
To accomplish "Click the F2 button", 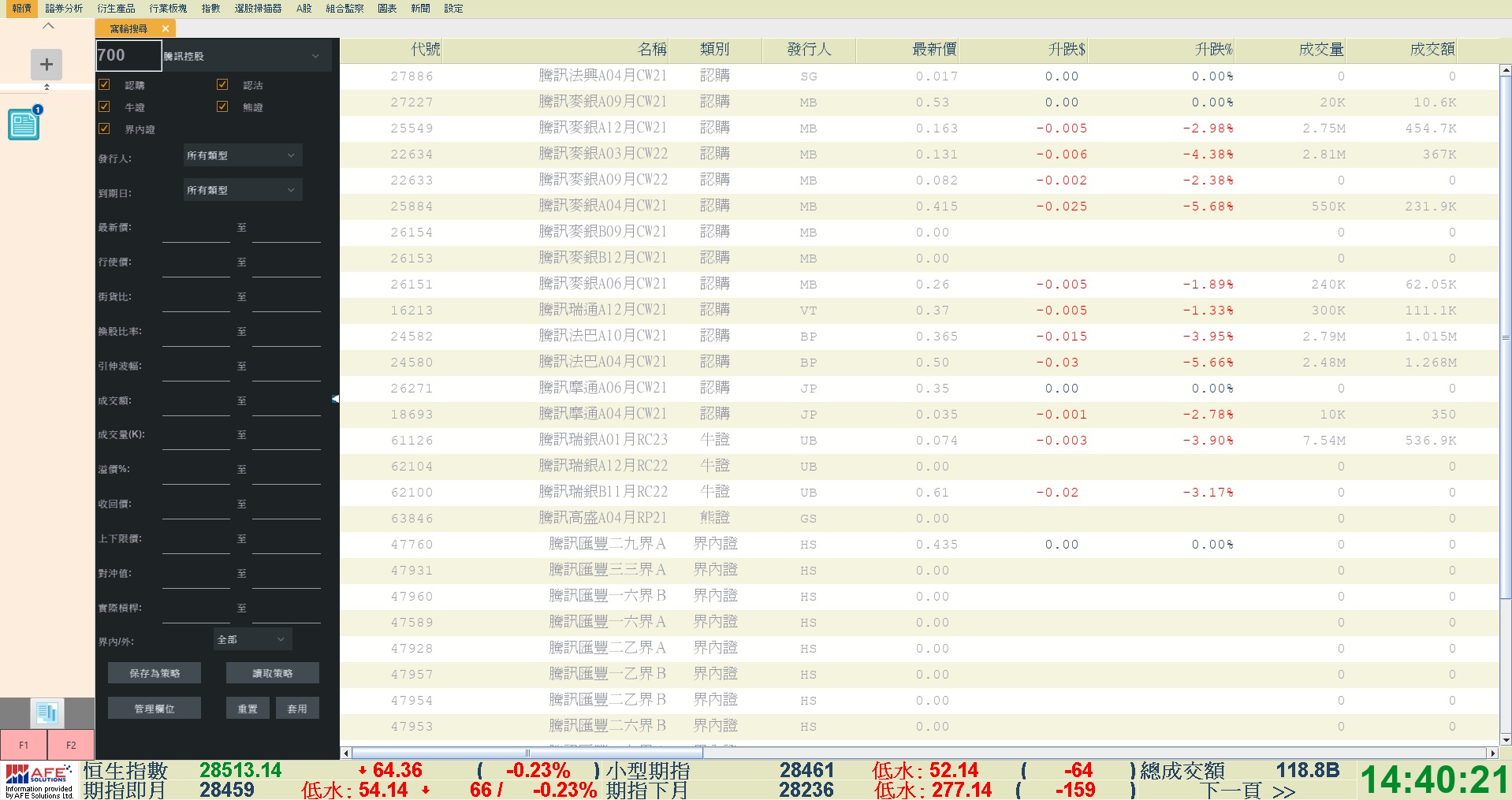I will pos(71,745).
